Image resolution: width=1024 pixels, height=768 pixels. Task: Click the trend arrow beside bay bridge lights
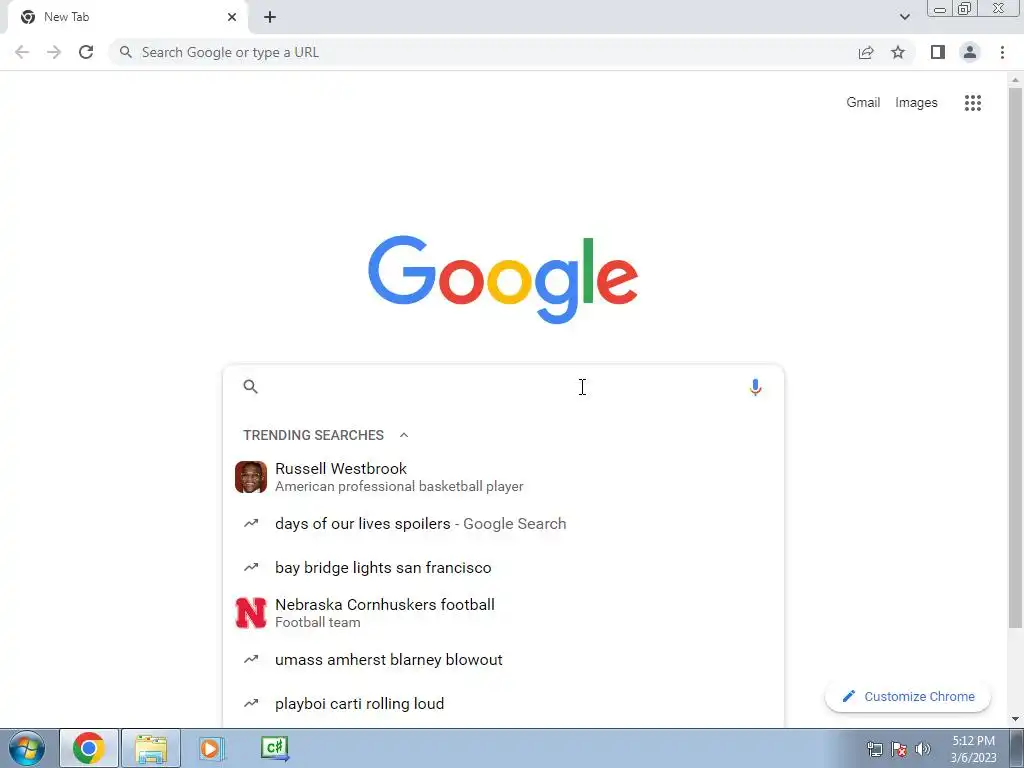click(x=251, y=568)
